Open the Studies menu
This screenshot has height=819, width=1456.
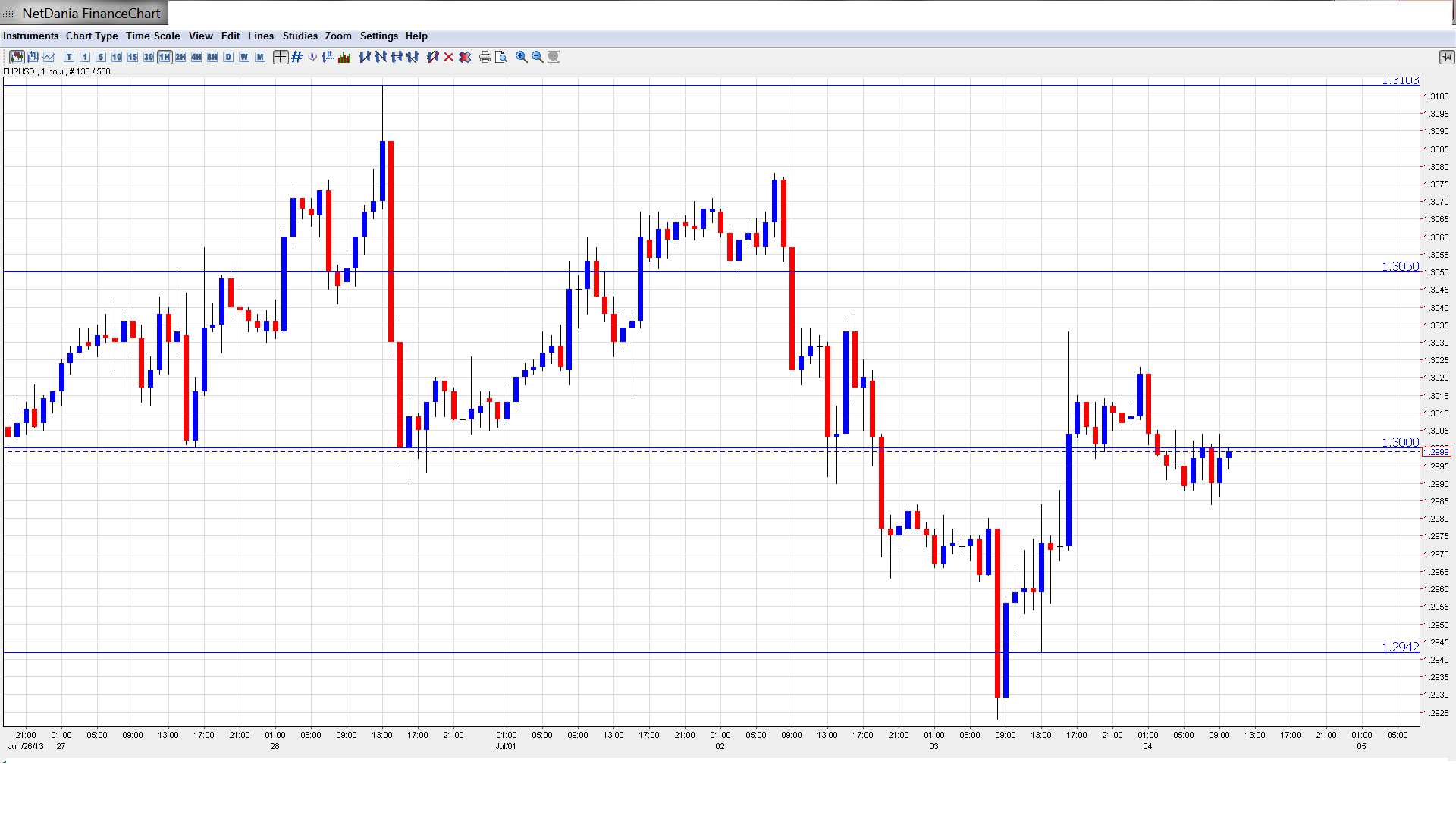300,36
